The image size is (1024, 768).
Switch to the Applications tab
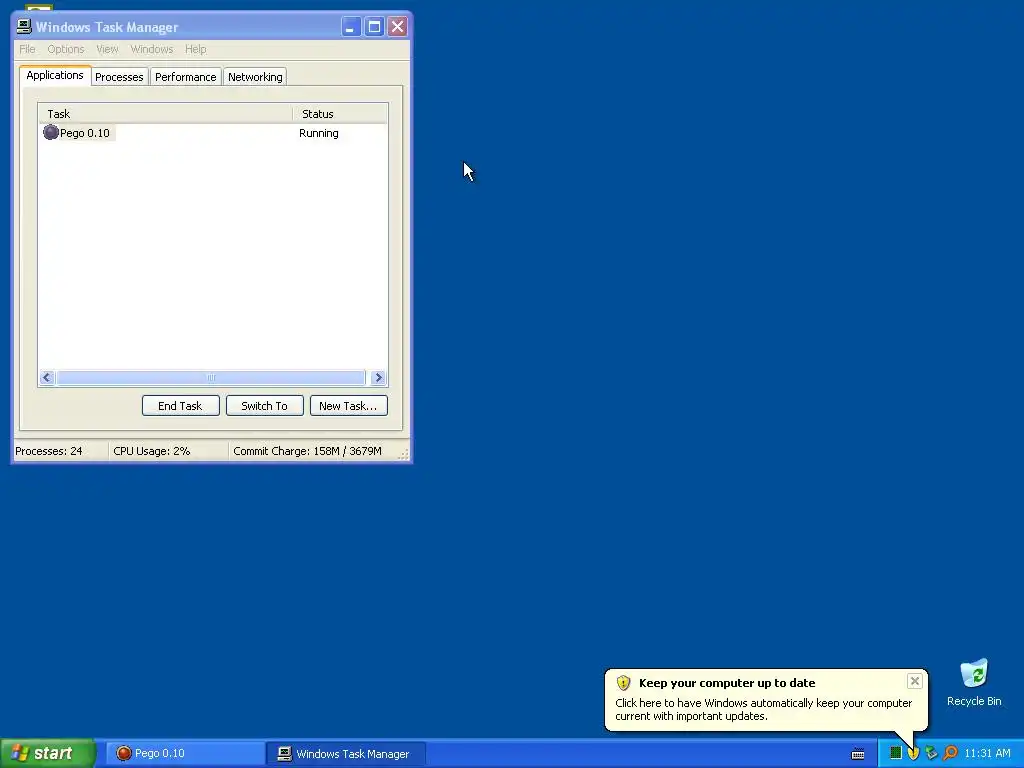pyautogui.click(x=55, y=75)
